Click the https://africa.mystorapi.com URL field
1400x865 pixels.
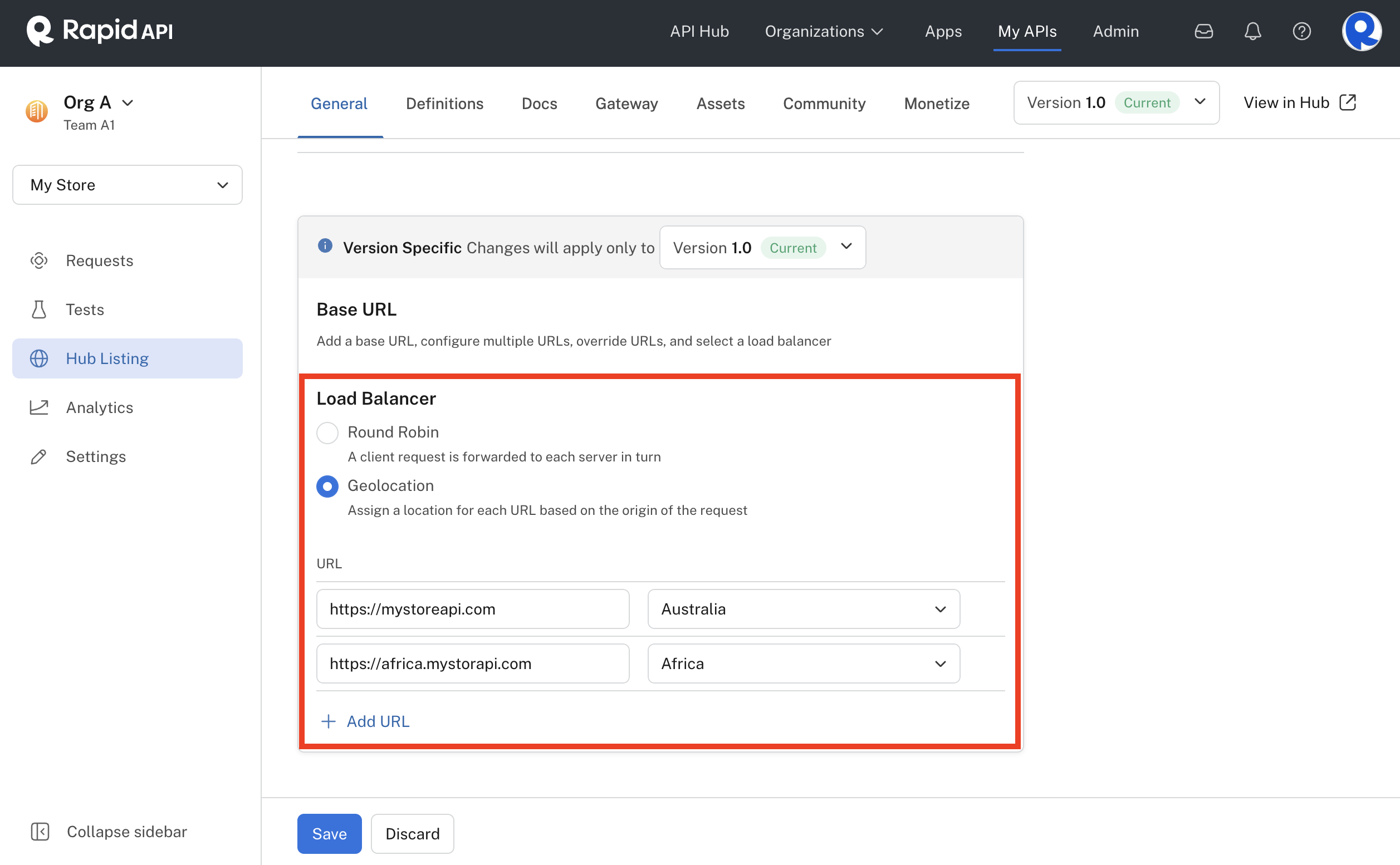[x=473, y=664]
